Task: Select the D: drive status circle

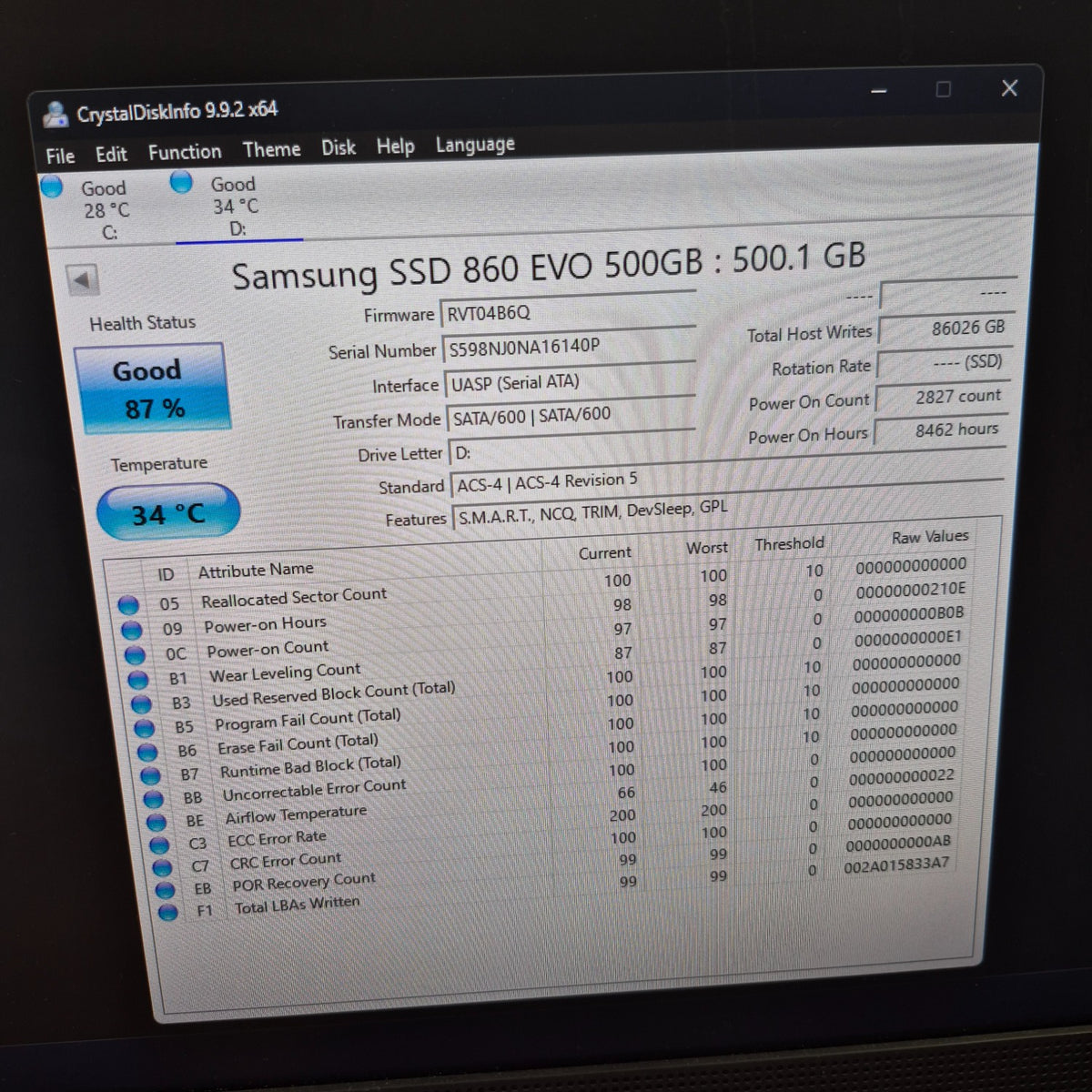Action: (182, 182)
